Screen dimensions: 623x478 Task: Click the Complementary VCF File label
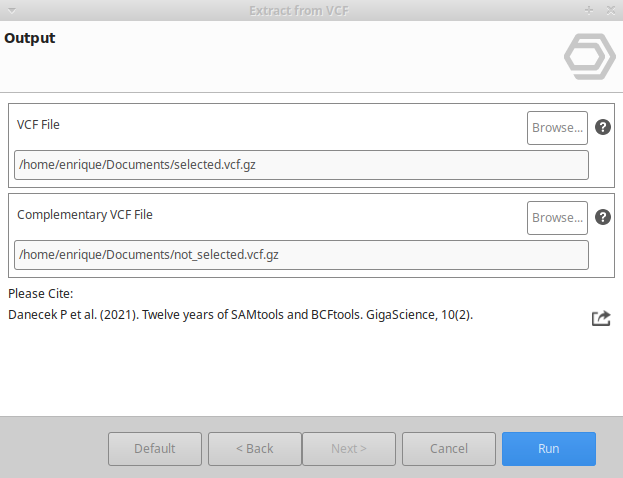click(x=85, y=214)
